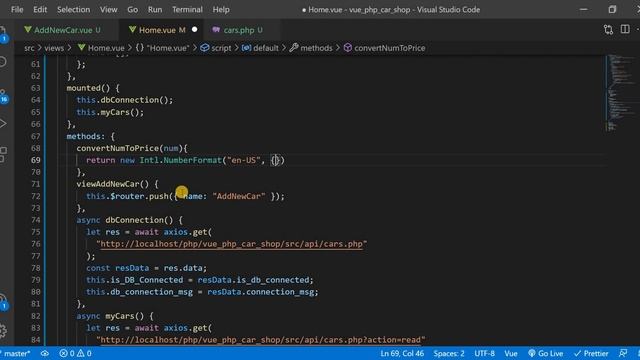Click the feedback icon in status bar
The width and height of the screenshot is (640, 360).
(623, 353)
